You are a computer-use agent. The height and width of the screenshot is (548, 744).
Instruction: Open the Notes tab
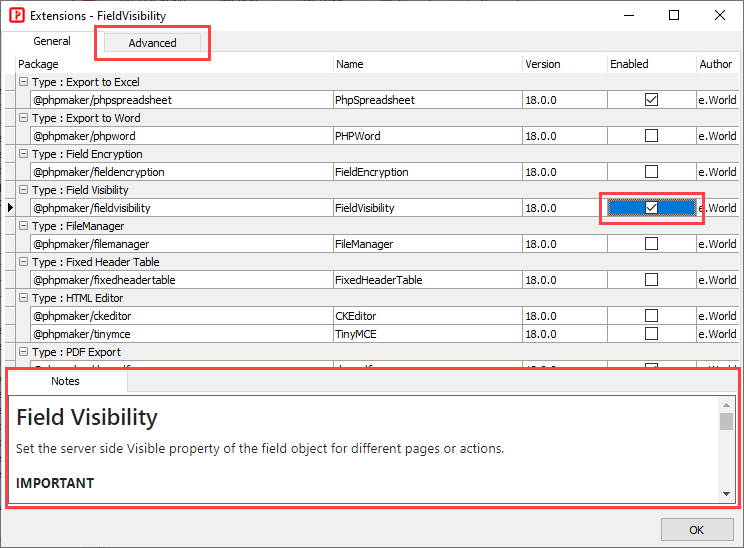click(x=66, y=381)
